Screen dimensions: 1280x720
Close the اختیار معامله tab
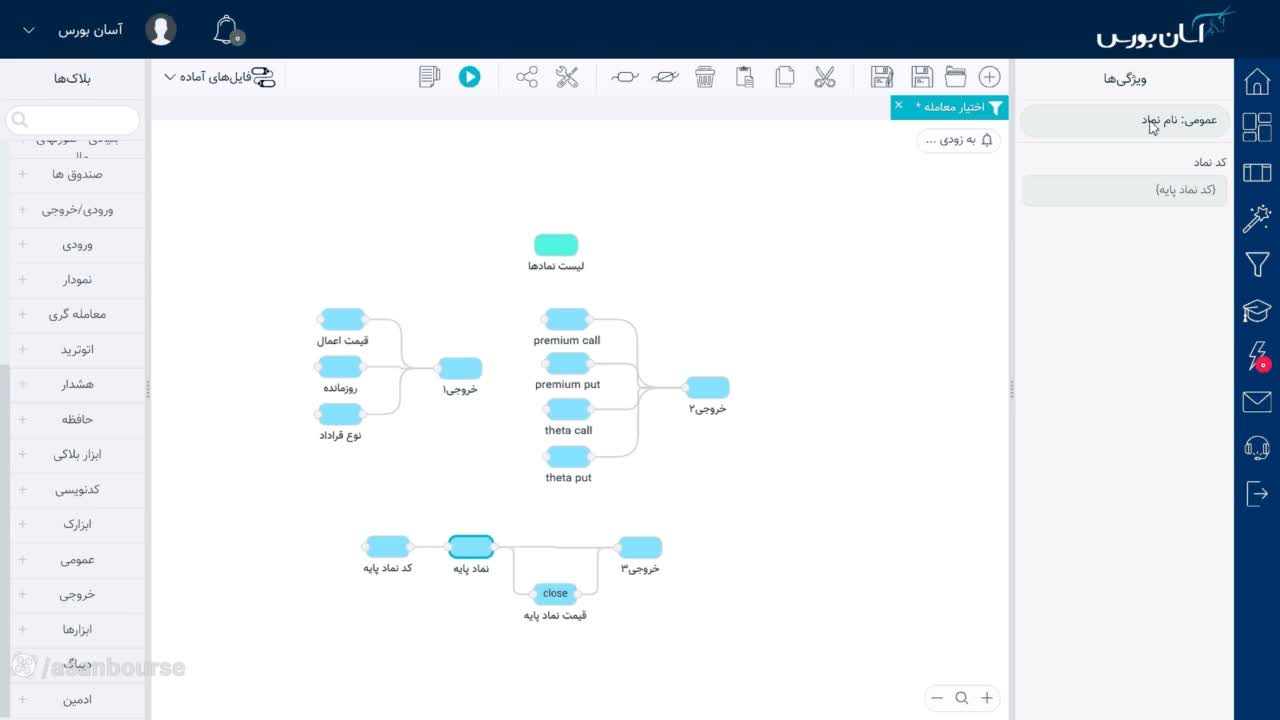[x=898, y=105]
